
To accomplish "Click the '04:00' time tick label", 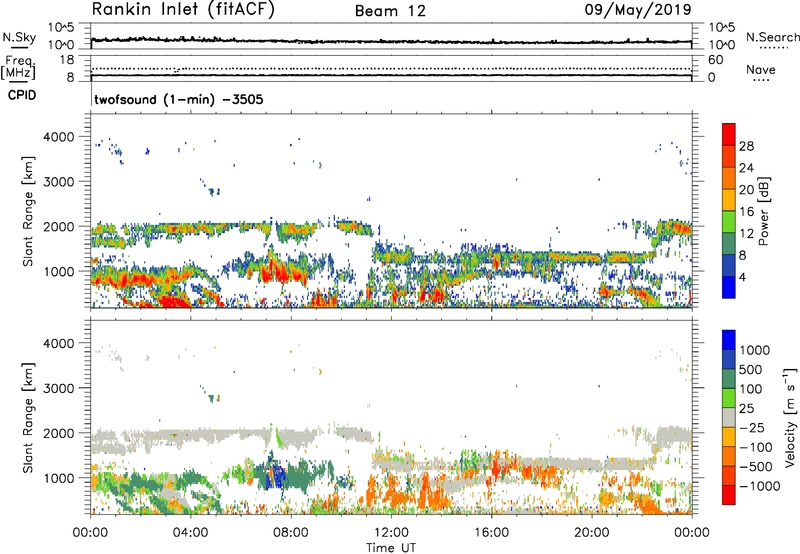I will click(x=191, y=533).
